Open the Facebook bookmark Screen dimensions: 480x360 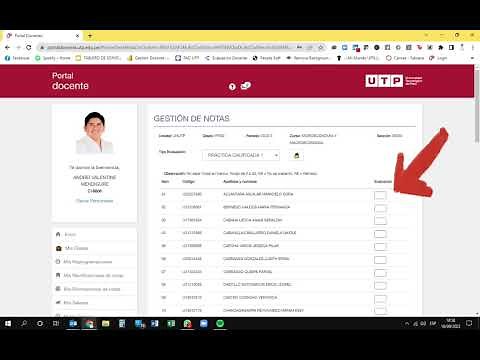pos(17,58)
